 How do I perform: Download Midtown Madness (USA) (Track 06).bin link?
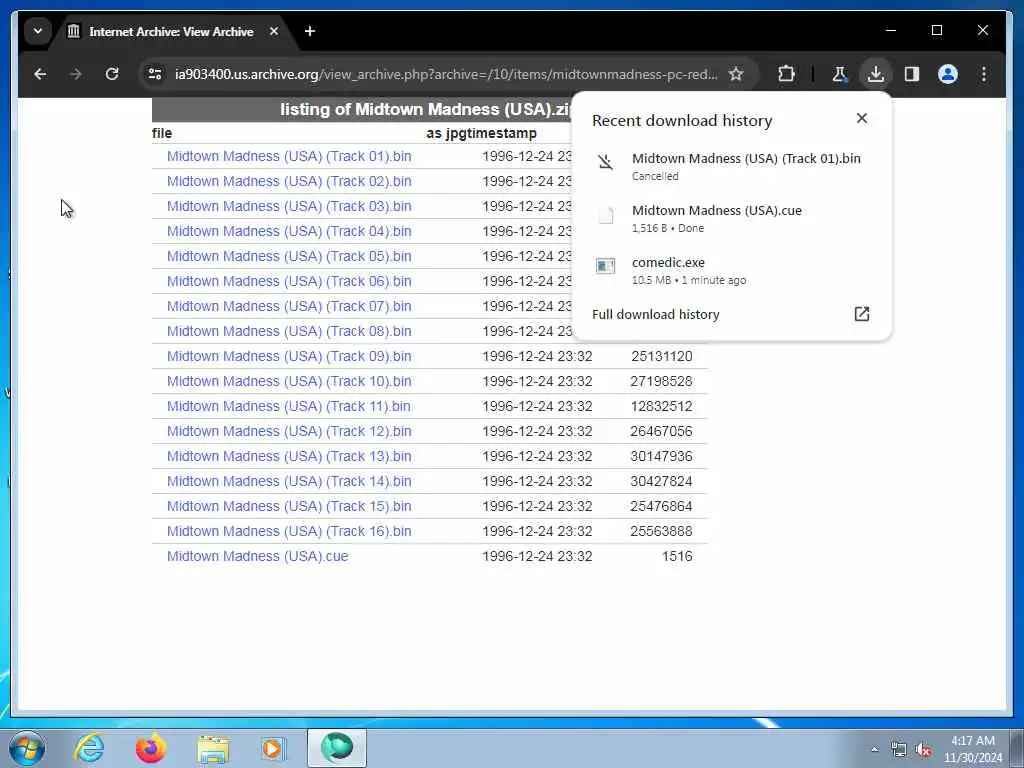(x=289, y=281)
